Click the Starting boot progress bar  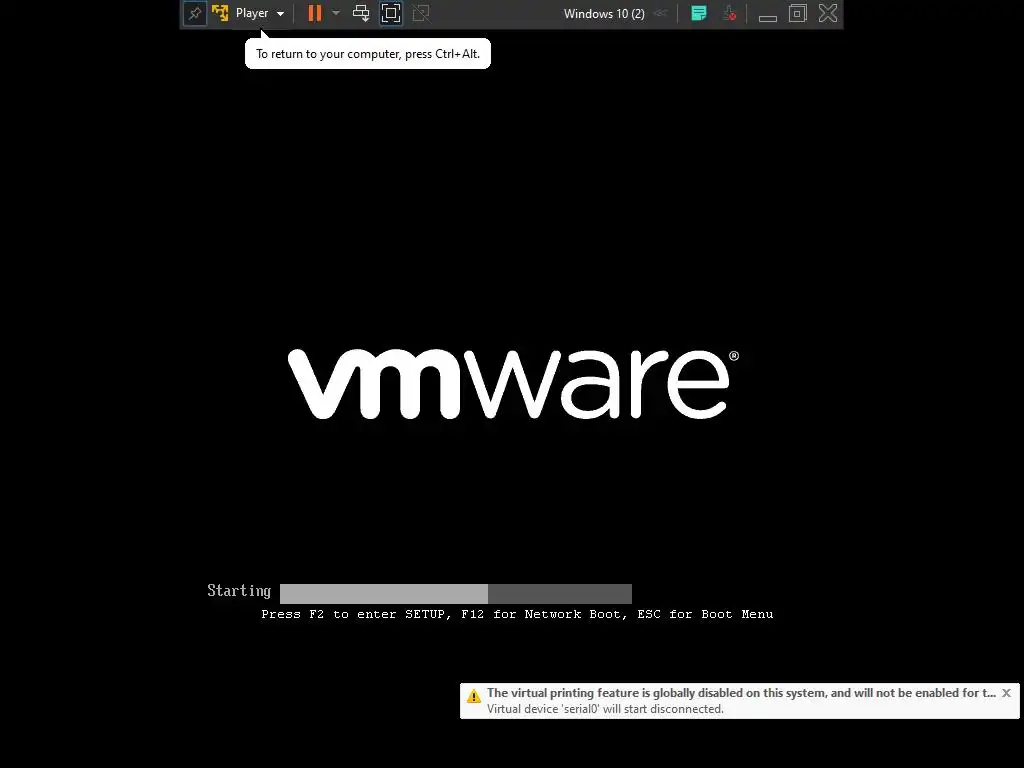pos(456,594)
